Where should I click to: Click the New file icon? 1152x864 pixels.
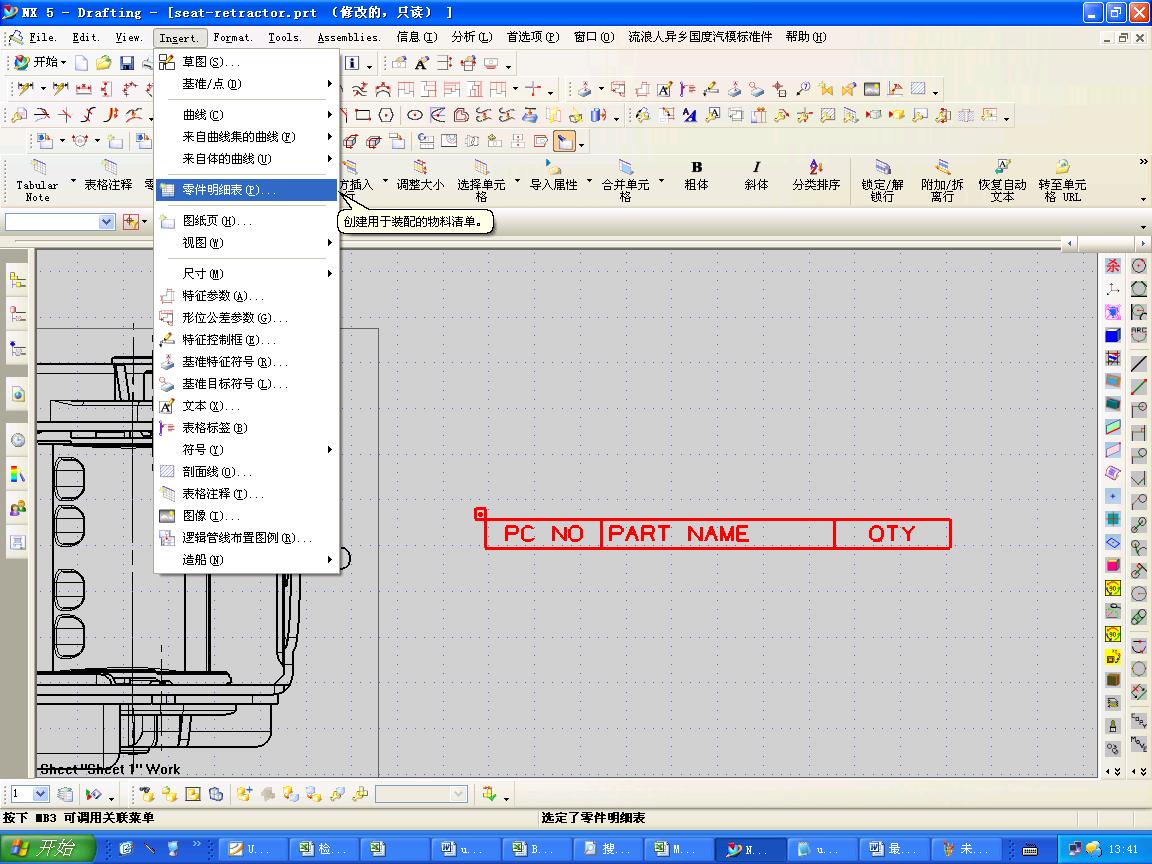click(x=81, y=62)
